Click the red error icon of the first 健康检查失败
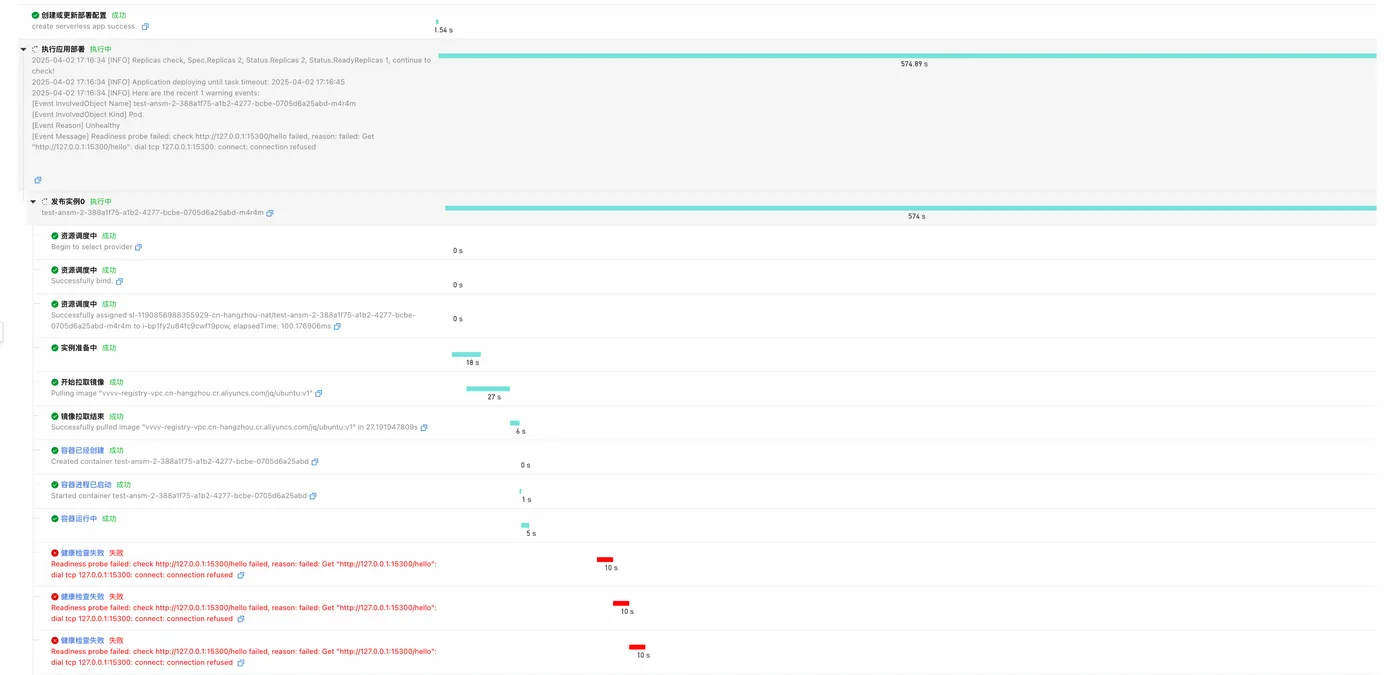This screenshot has width=1400, height=675. coord(55,553)
